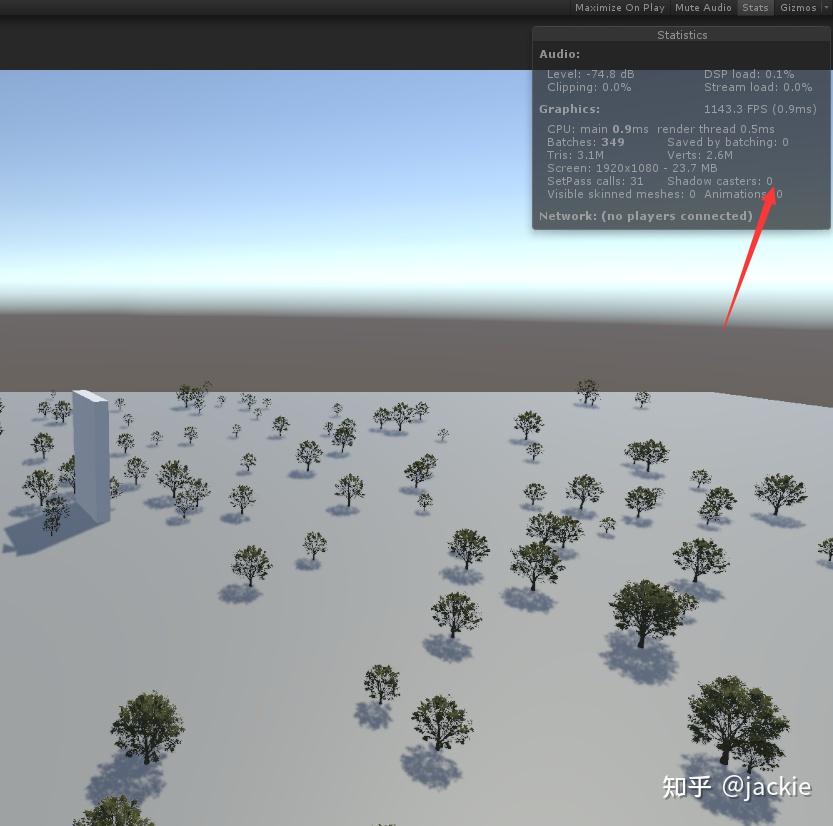Select the 'Verts: 2.6M' statistic
The height and width of the screenshot is (826, 833).
tap(700, 155)
